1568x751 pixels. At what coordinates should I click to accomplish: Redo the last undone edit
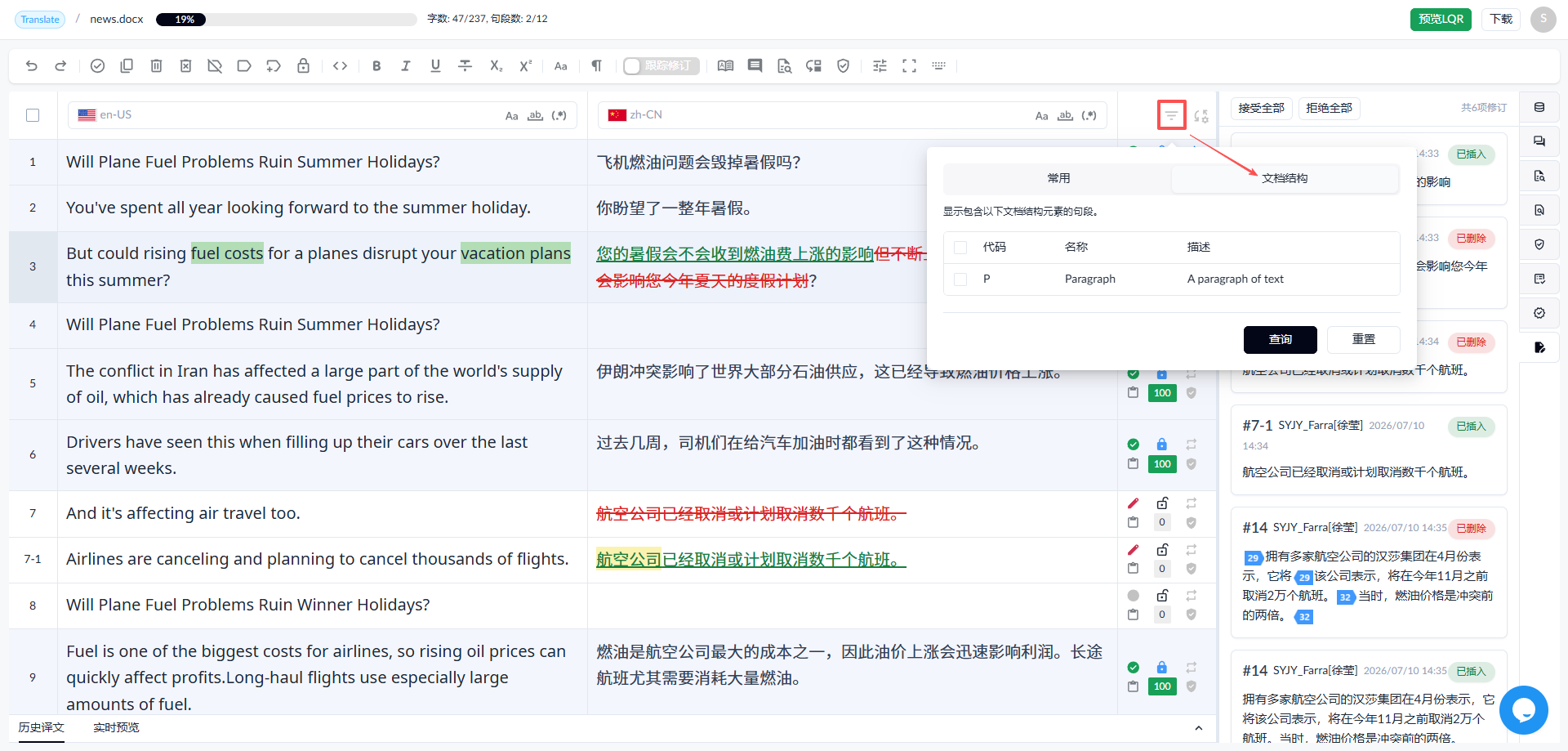[60, 66]
